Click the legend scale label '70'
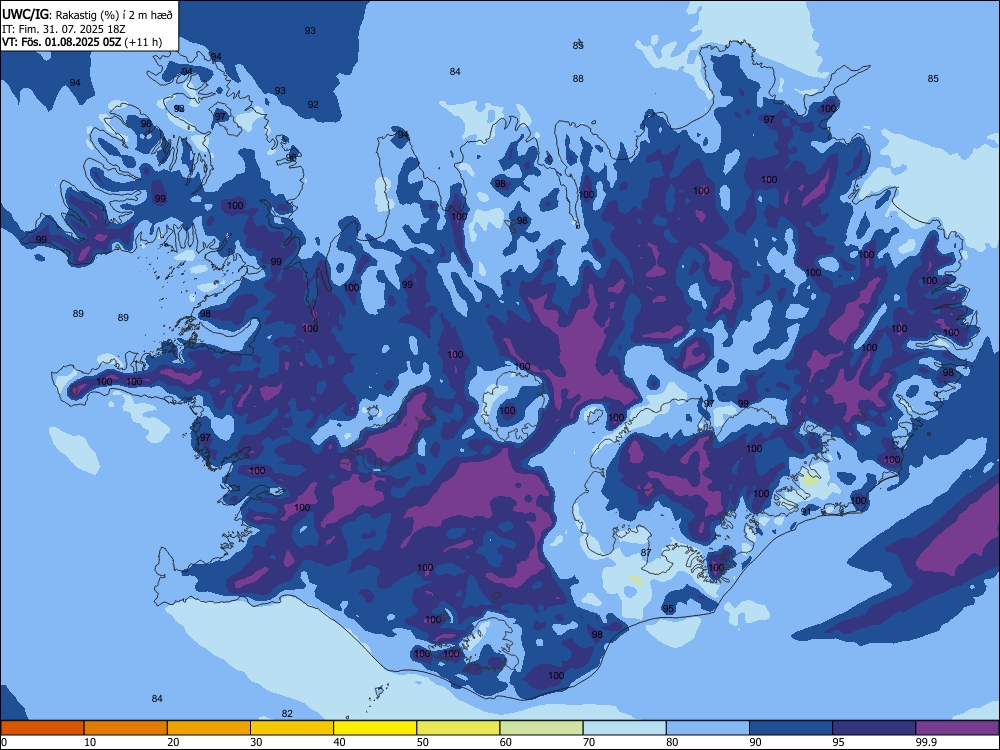1000x750 pixels. point(589,742)
